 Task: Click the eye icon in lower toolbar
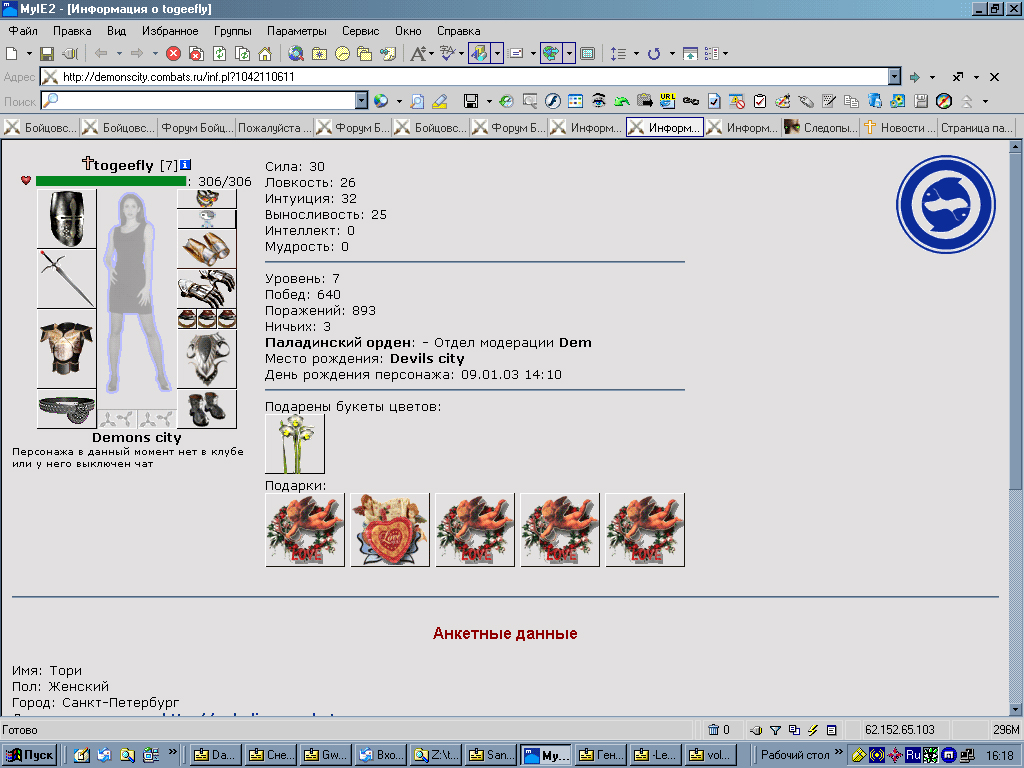pos(598,101)
